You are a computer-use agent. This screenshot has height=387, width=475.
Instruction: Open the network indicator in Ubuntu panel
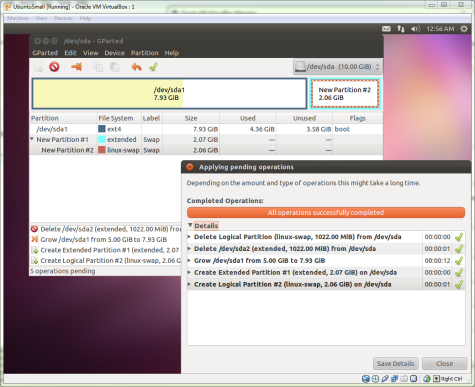click(401, 29)
